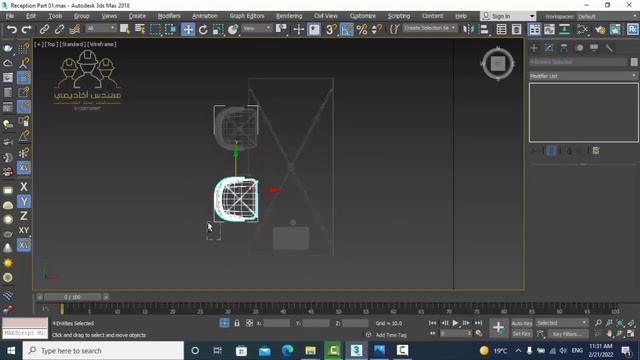Click Add Time Tag in status bar

click(x=391, y=335)
